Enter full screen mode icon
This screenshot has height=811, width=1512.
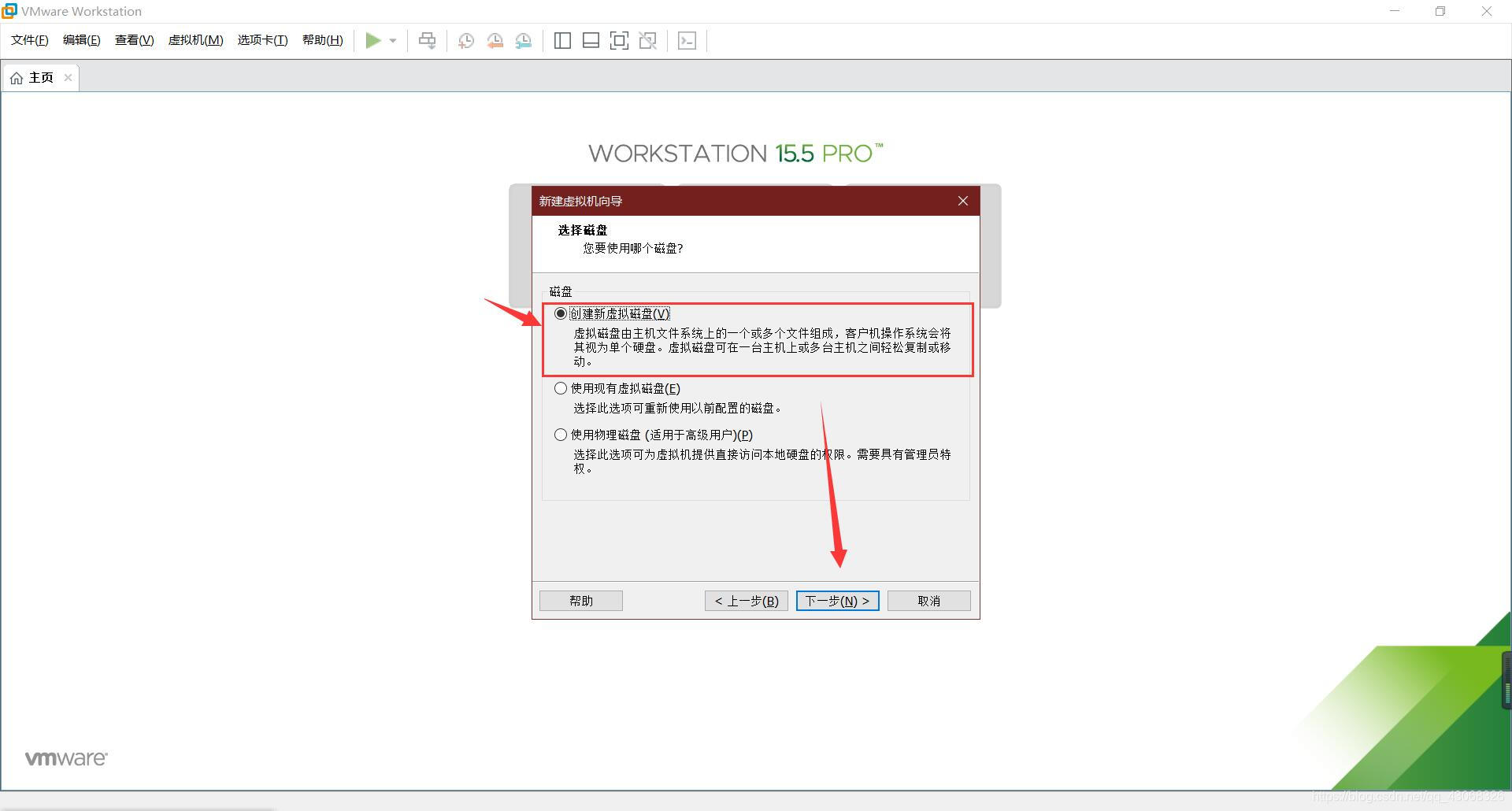click(619, 41)
